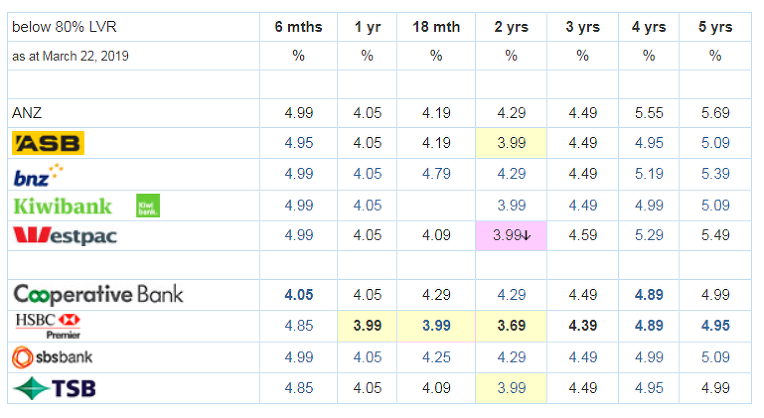Click the HSBC Premier logo

tap(47, 326)
